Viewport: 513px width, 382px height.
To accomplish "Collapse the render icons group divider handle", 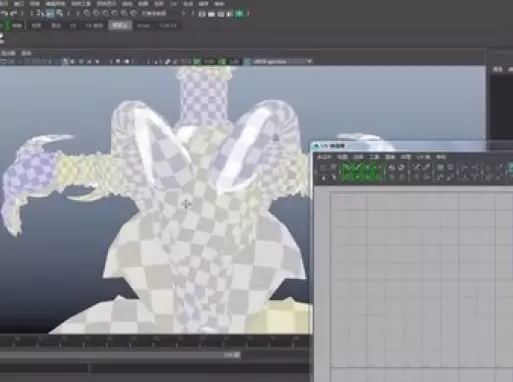I will pyautogui.click(x=193, y=14).
